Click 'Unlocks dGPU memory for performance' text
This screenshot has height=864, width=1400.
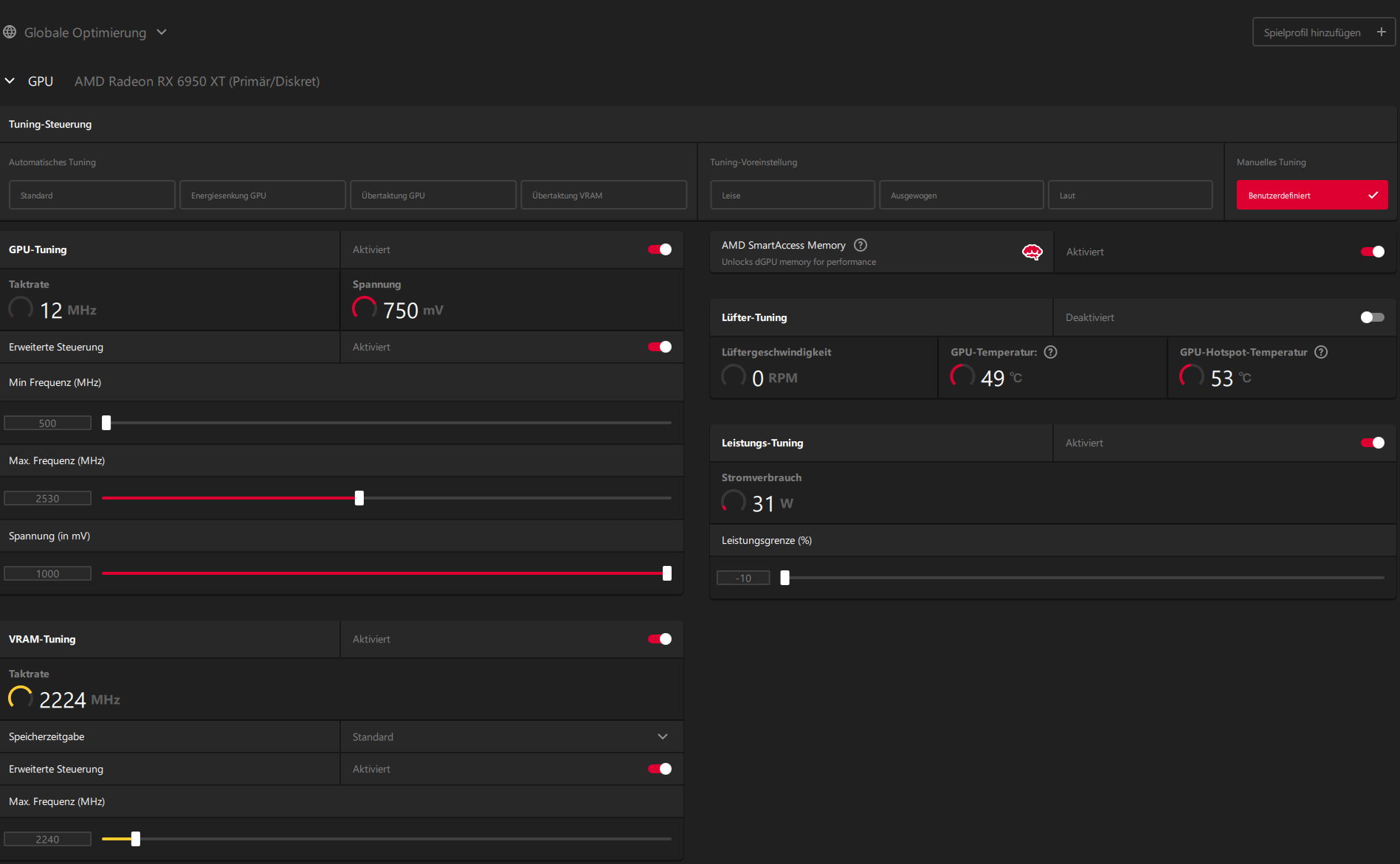(799, 262)
